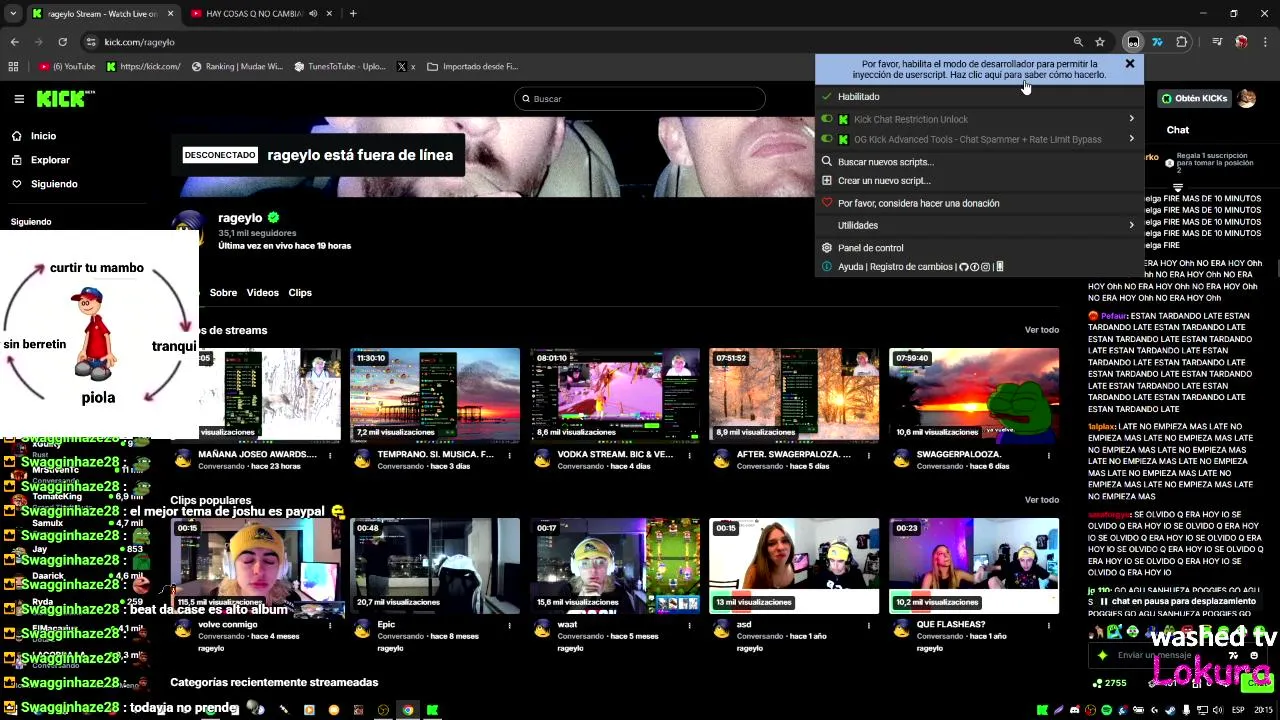Go back in browser history
This screenshot has height=720, width=1280.
pyautogui.click(x=14, y=42)
